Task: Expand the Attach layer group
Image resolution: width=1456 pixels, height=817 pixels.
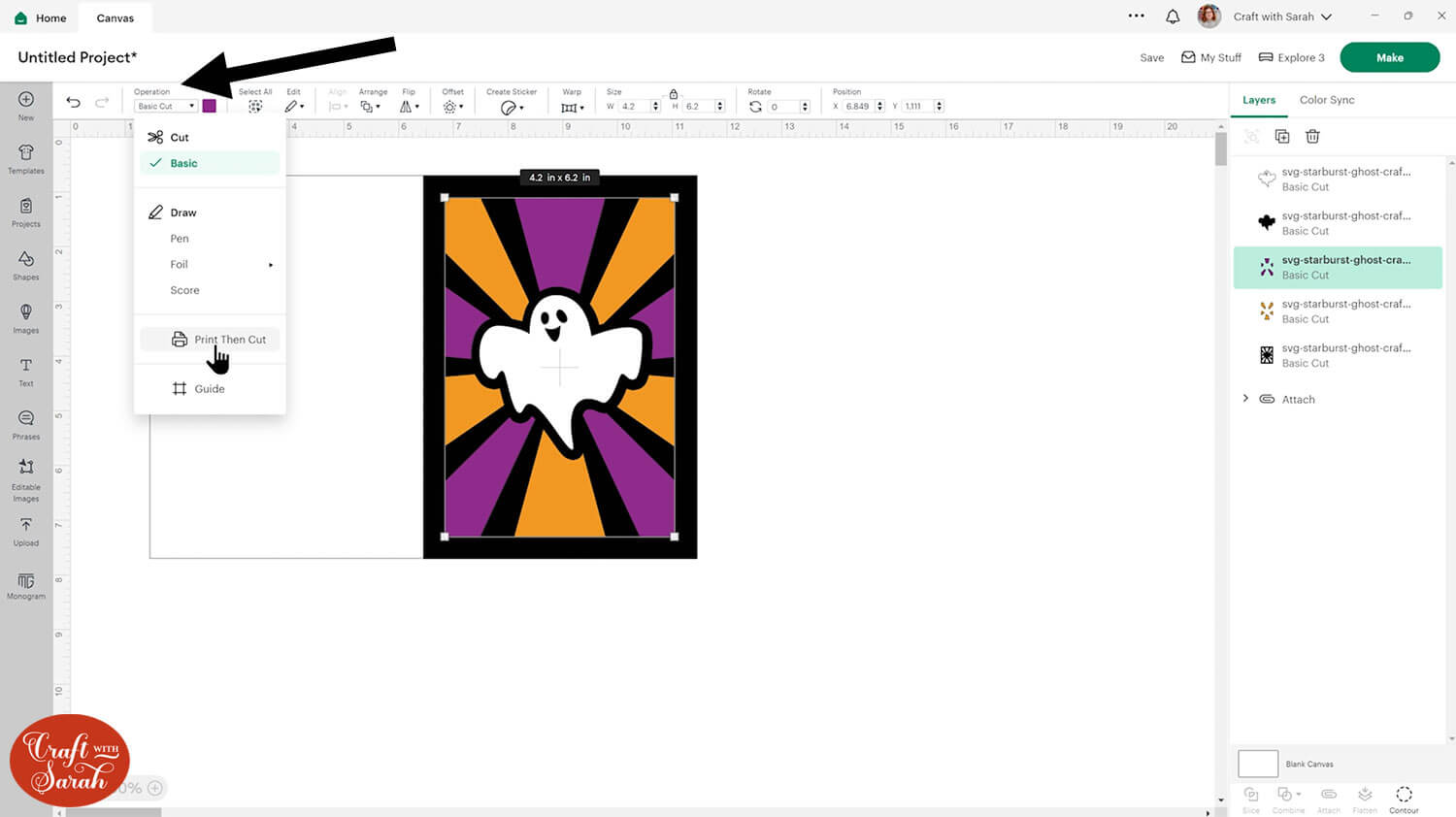Action: point(1246,399)
